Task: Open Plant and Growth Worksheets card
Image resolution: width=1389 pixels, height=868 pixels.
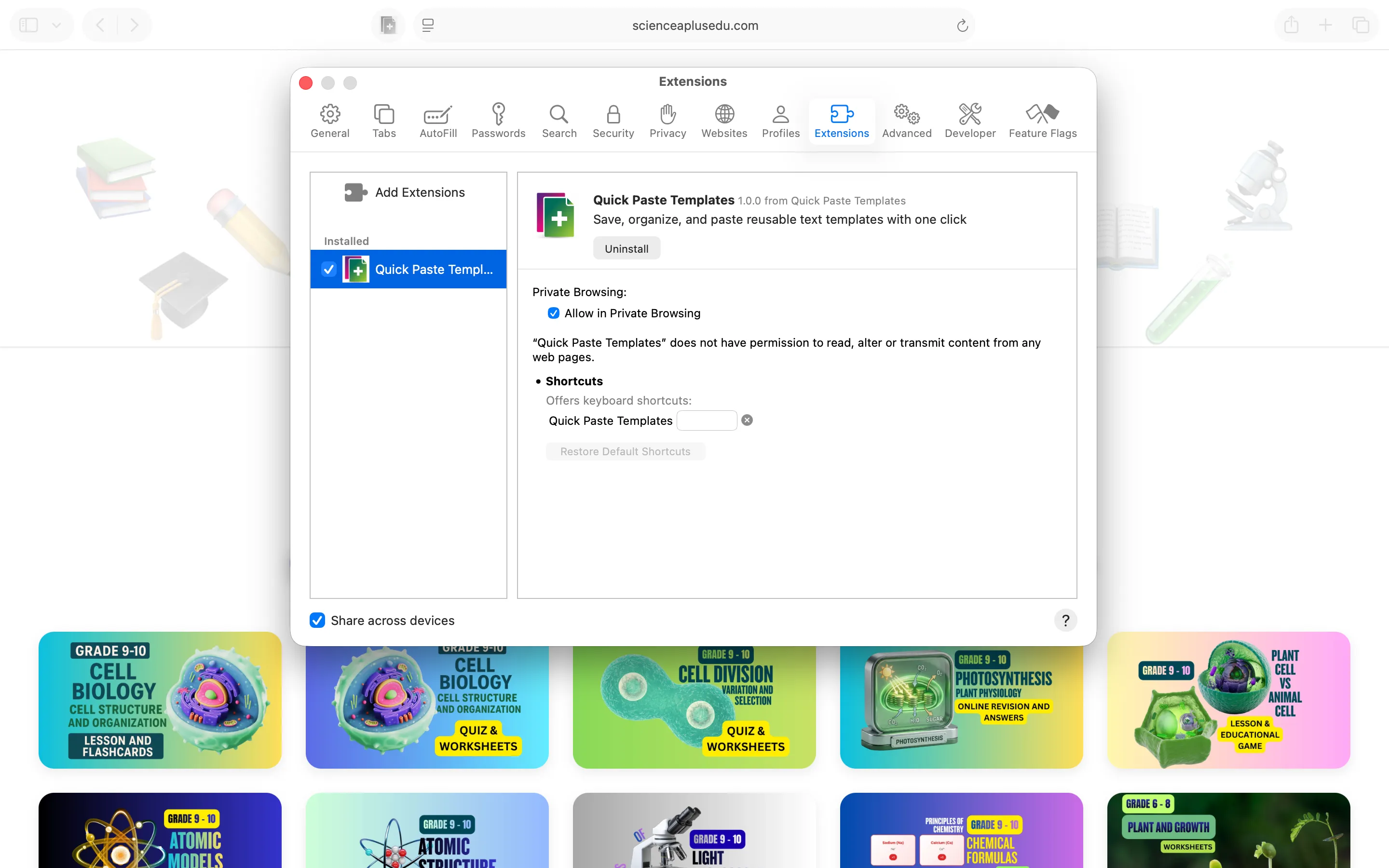Action: click(1228, 830)
